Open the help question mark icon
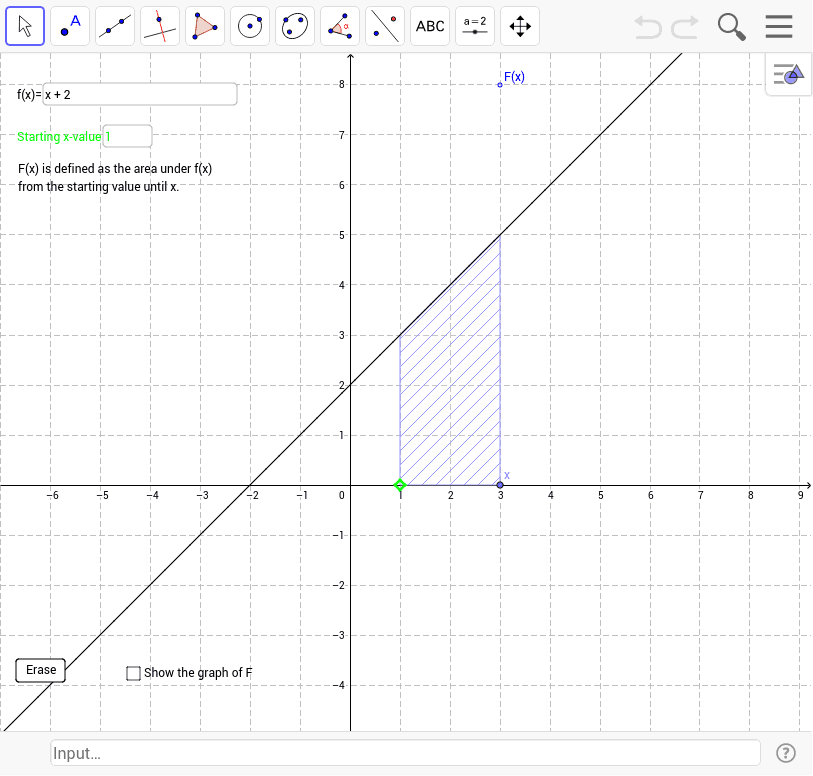813x776 pixels. [x=786, y=753]
